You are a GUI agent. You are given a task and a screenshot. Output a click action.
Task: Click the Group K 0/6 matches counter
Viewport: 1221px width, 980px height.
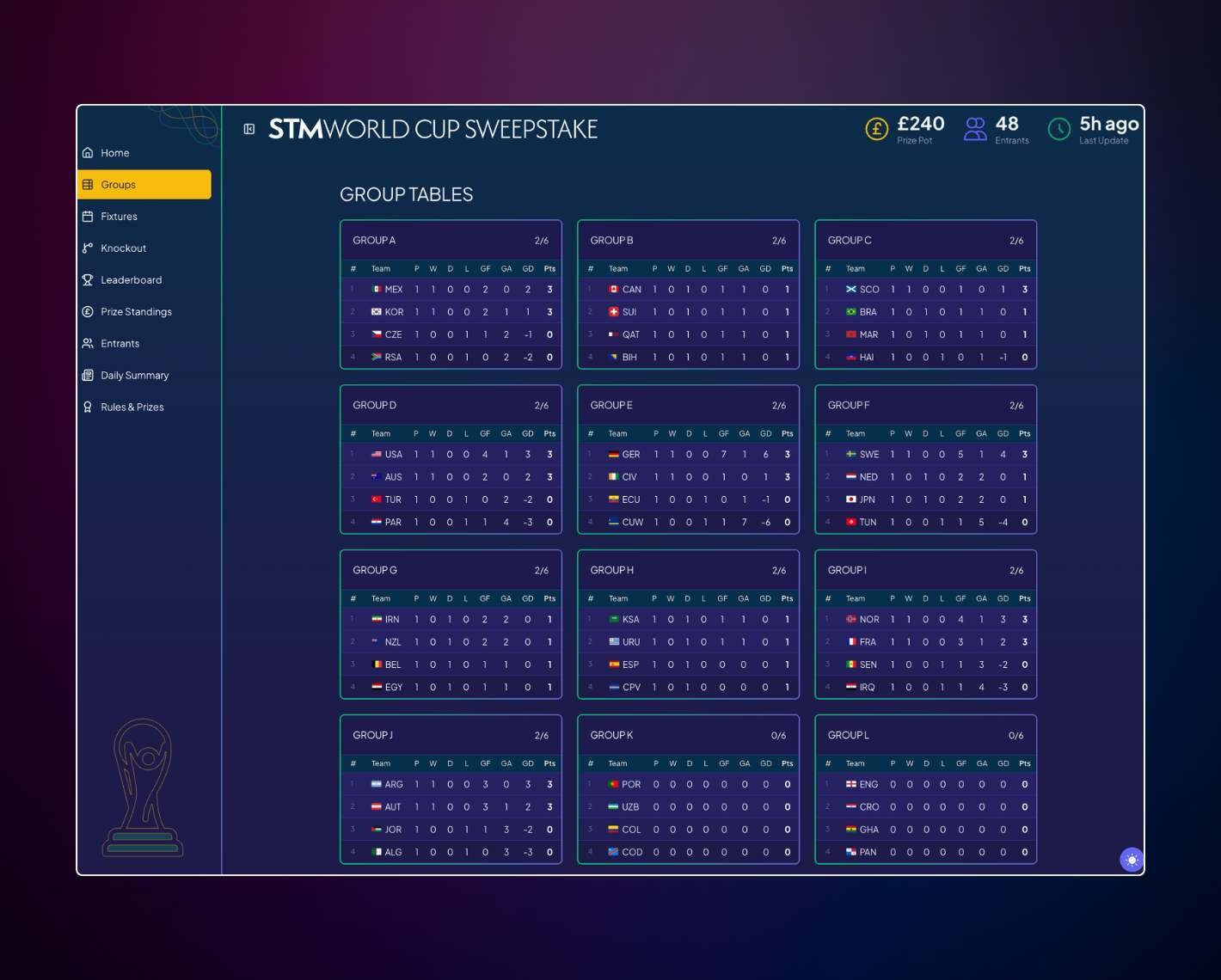pos(778,736)
